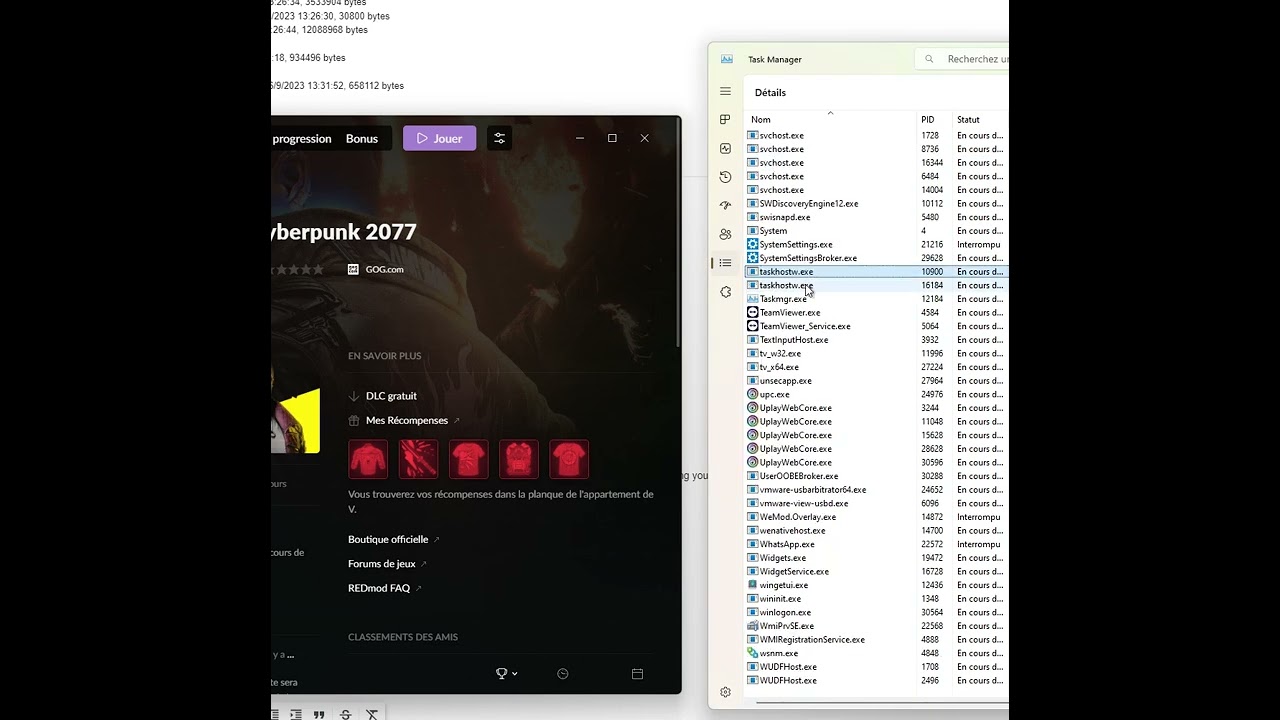Open Users page in Task Manager sidebar
Viewport: 1280px width, 720px height.
pos(725,234)
